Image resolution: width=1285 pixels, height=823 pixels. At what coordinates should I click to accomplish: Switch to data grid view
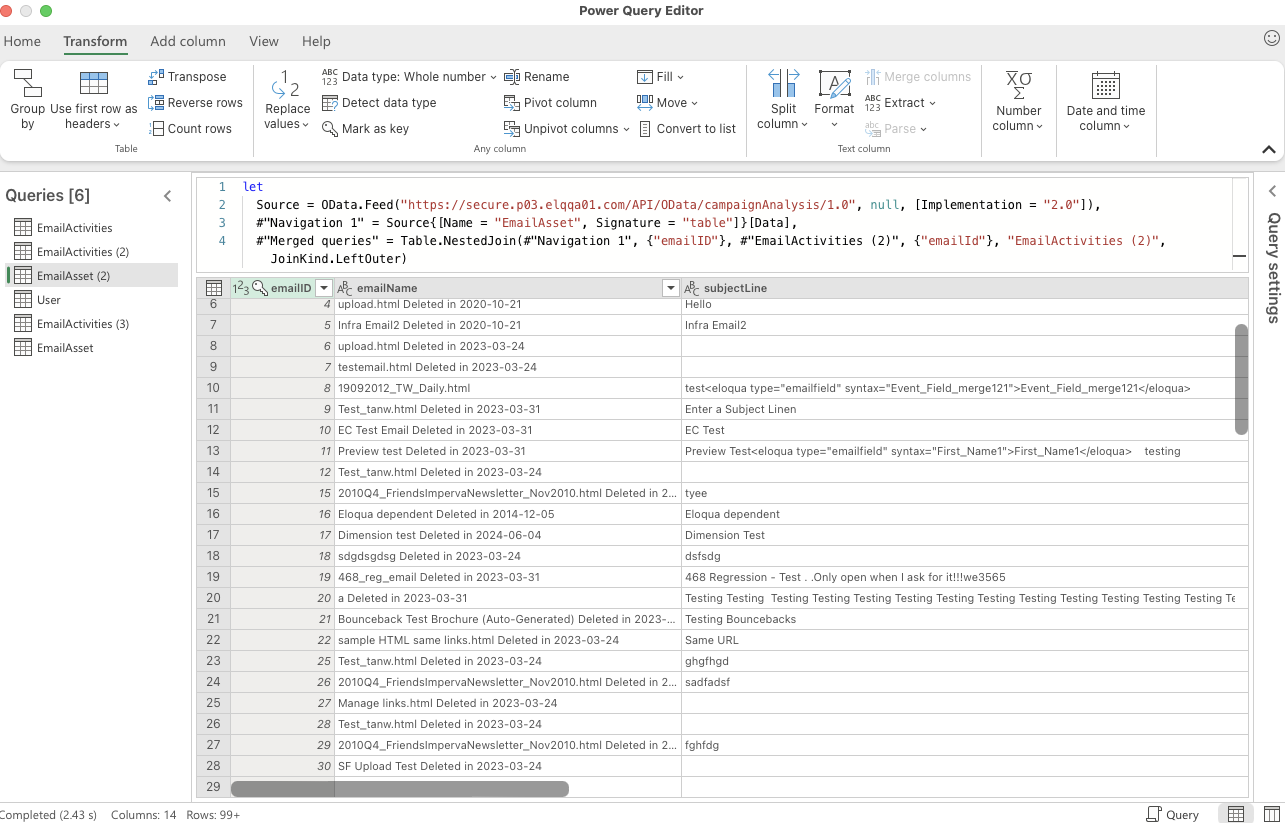(x=1236, y=814)
